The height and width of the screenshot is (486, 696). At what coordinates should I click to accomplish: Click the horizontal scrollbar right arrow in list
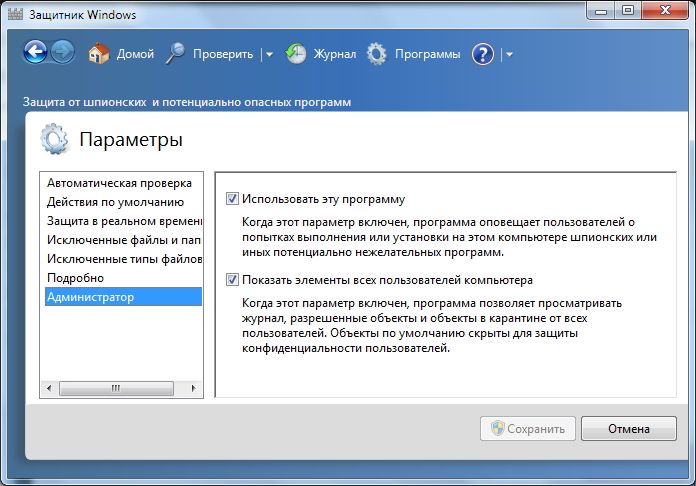[196, 389]
